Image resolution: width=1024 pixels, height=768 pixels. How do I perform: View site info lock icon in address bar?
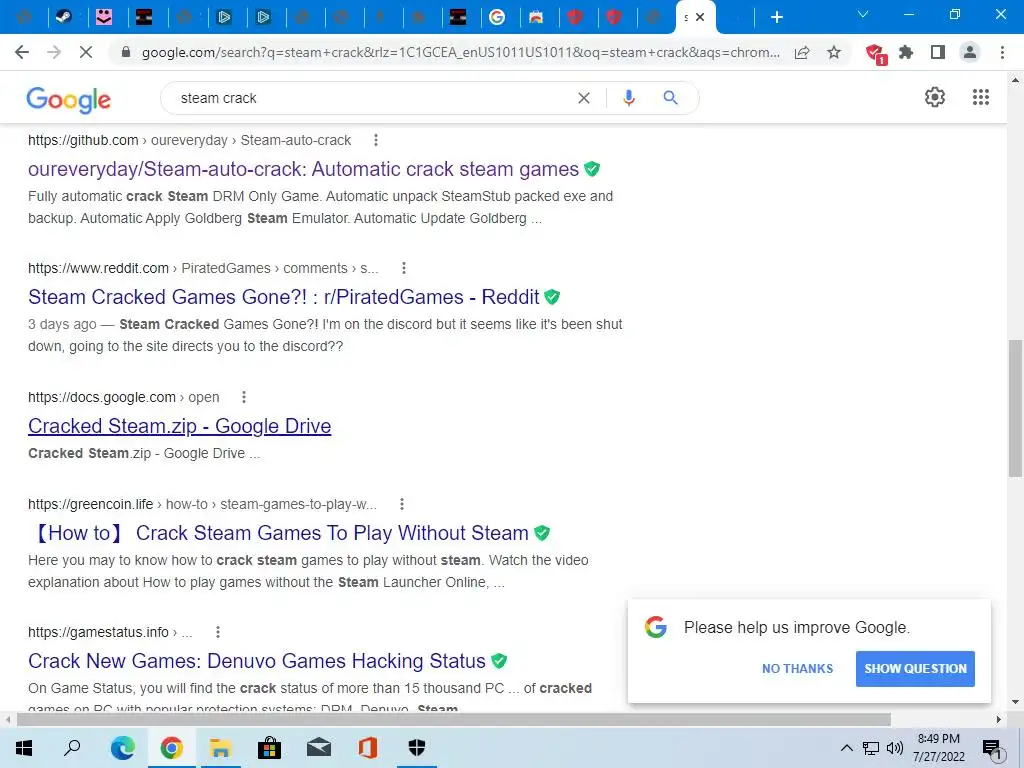pyautogui.click(x=126, y=53)
